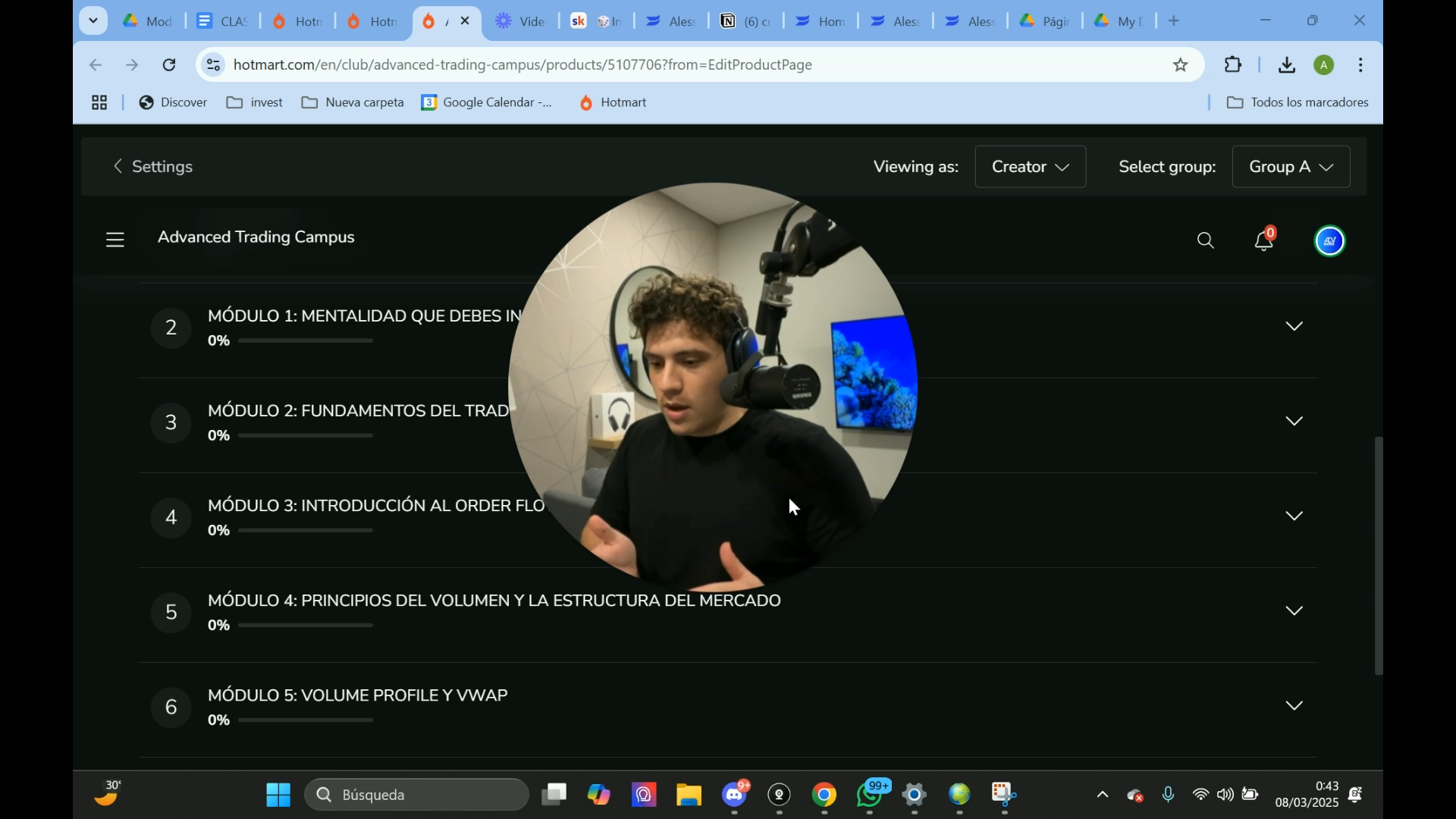
Task: Open File Explorer from the taskbar
Action: coord(689,795)
